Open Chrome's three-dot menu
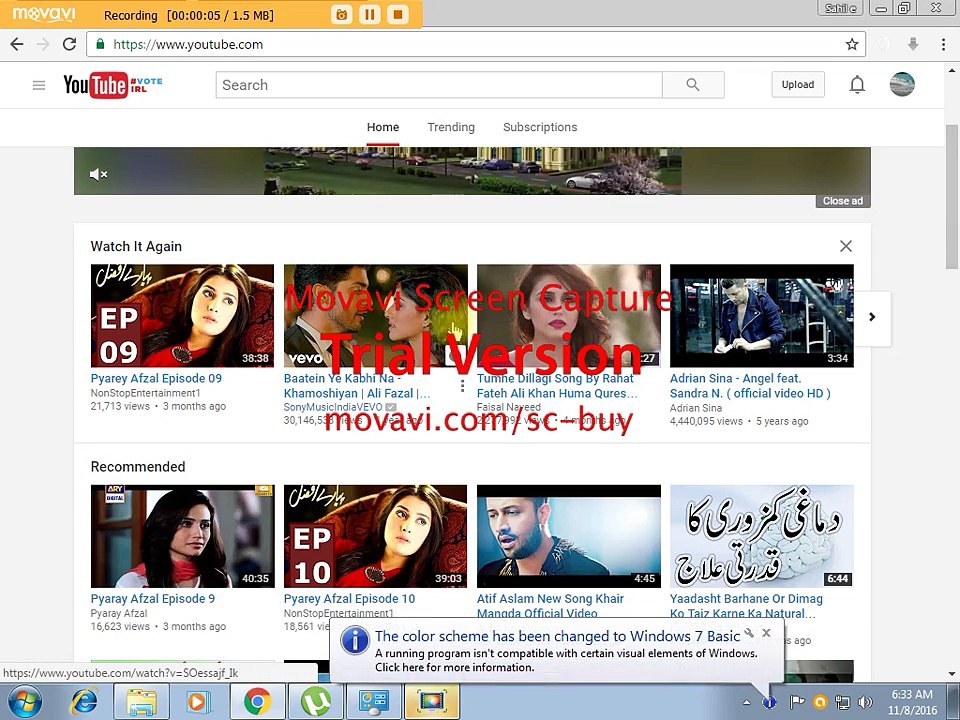This screenshot has height=720, width=960. 943,44
